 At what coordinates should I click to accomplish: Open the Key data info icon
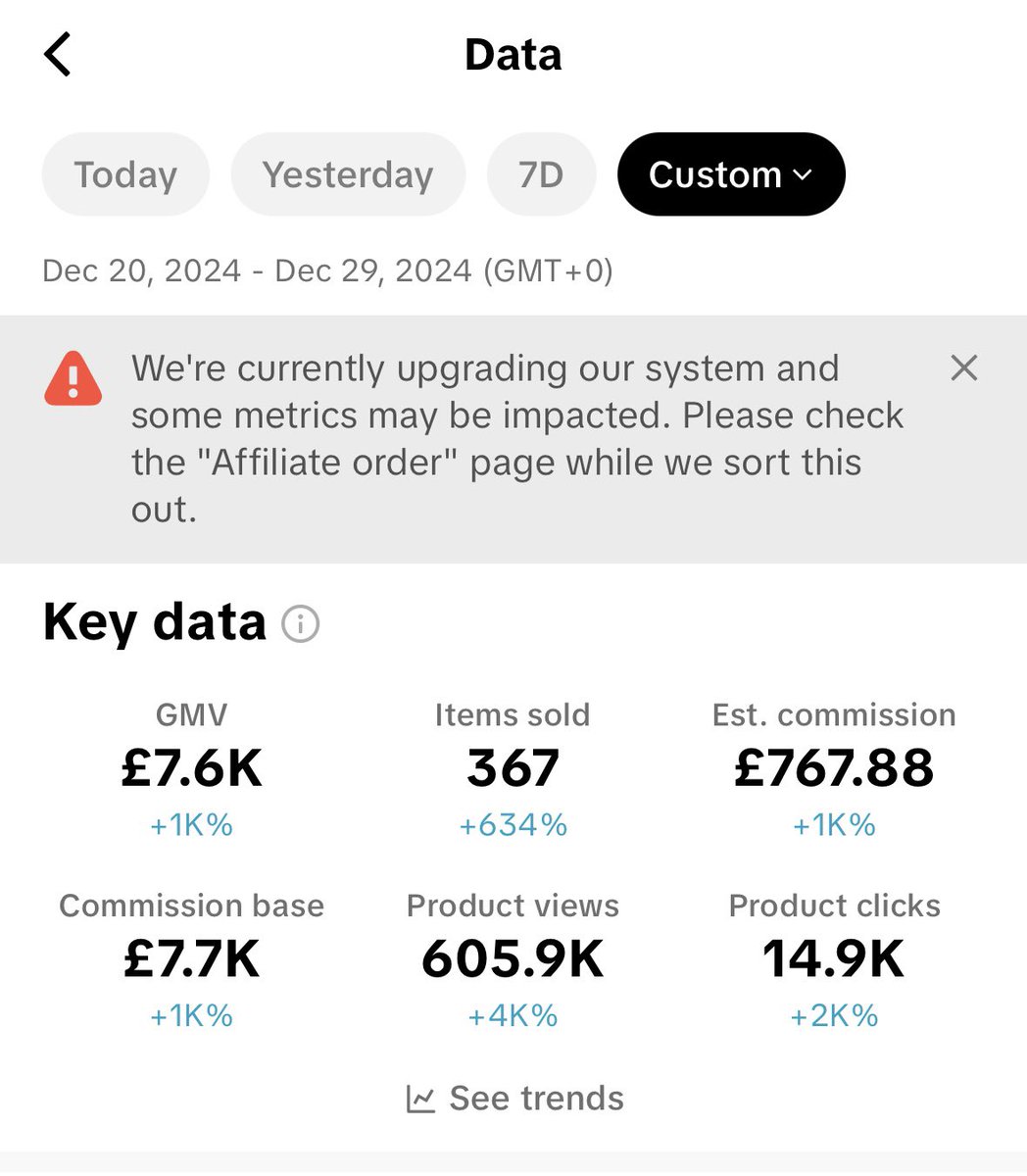tap(301, 623)
